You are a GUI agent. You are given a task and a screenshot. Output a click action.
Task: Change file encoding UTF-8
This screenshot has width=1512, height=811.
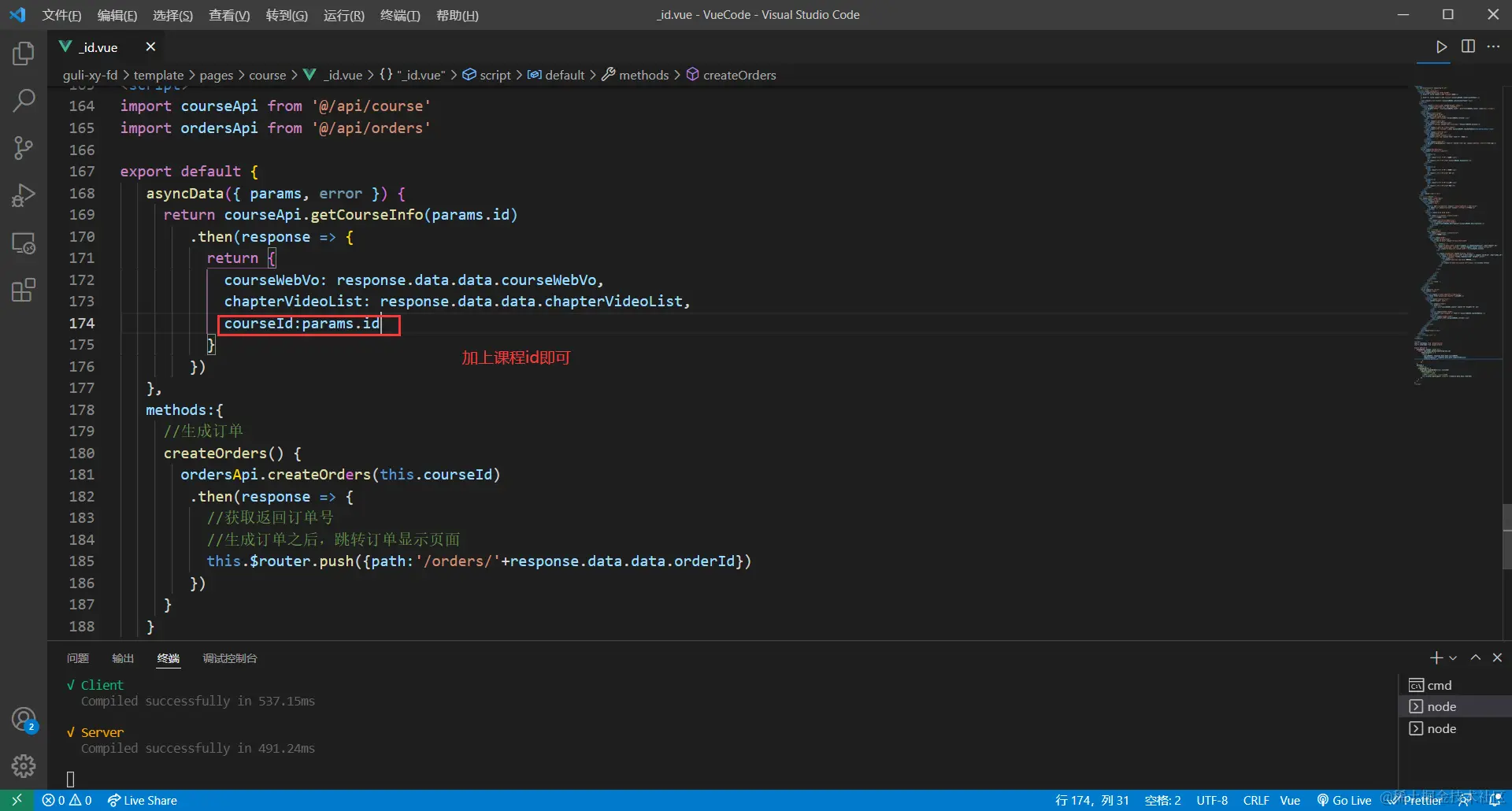point(1212,800)
